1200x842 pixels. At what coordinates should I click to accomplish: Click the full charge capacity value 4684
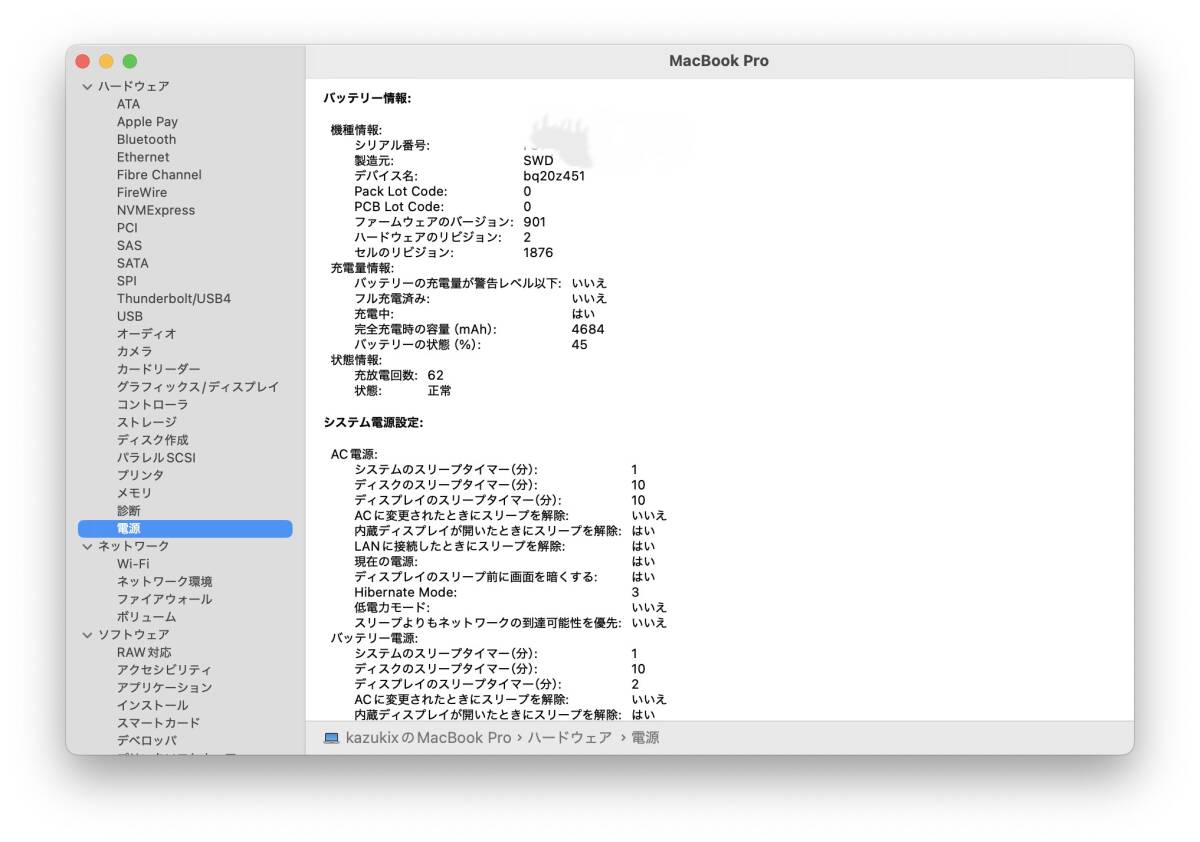tap(588, 329)
